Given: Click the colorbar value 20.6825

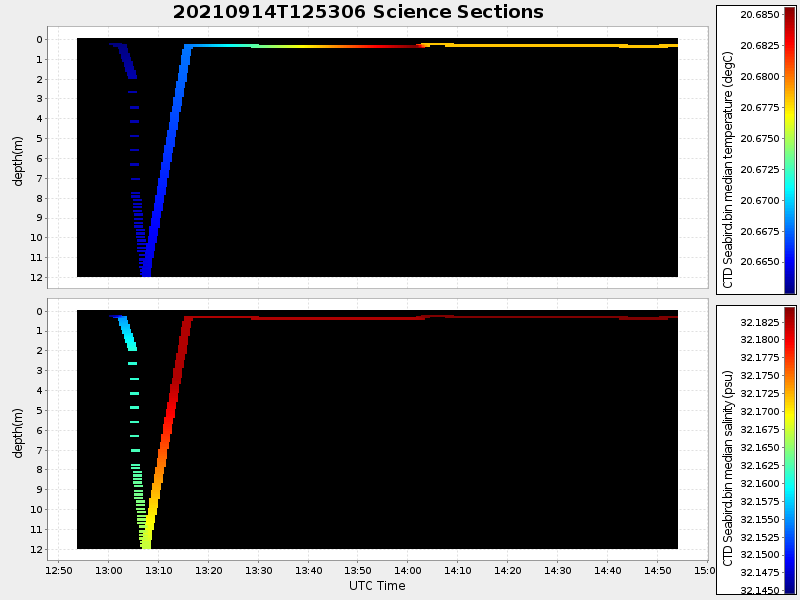Looking at the screenshot, I should coord(760,46).
